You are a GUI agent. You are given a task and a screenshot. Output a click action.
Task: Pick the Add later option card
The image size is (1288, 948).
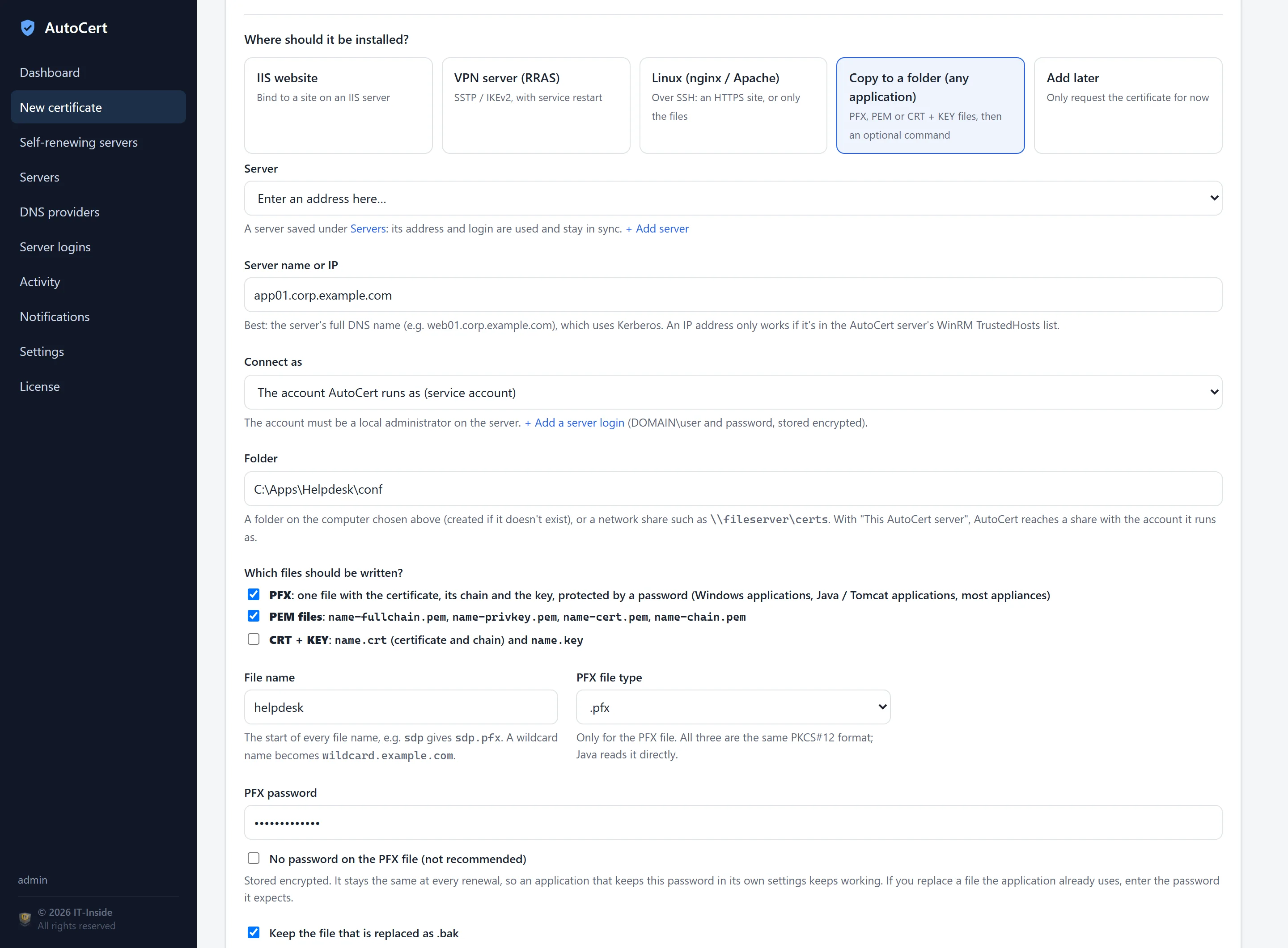click(1128, 106)
